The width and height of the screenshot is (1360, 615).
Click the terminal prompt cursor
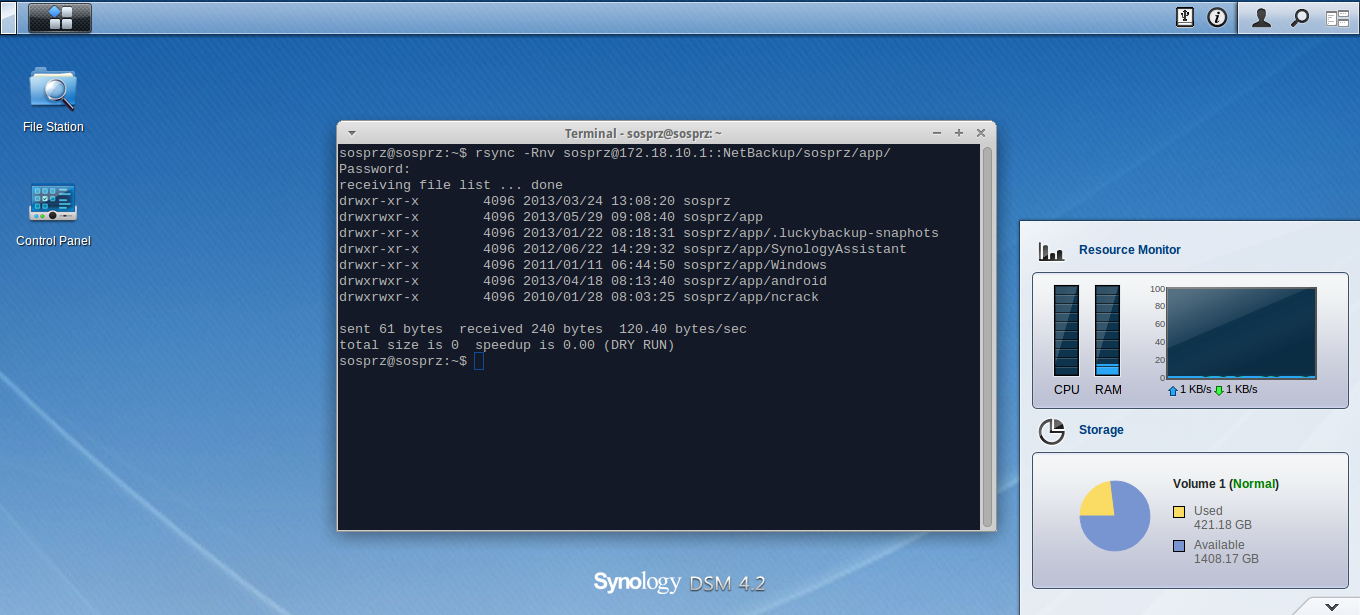479,361
